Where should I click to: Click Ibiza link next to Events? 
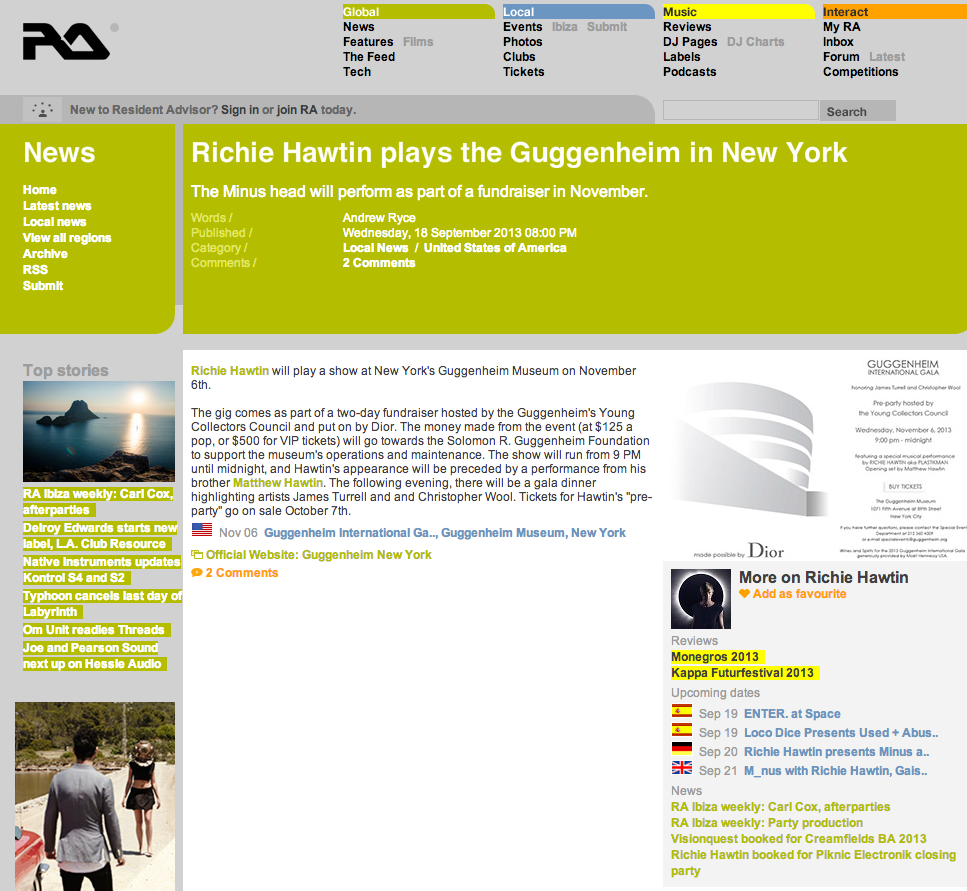coord(564,27)
